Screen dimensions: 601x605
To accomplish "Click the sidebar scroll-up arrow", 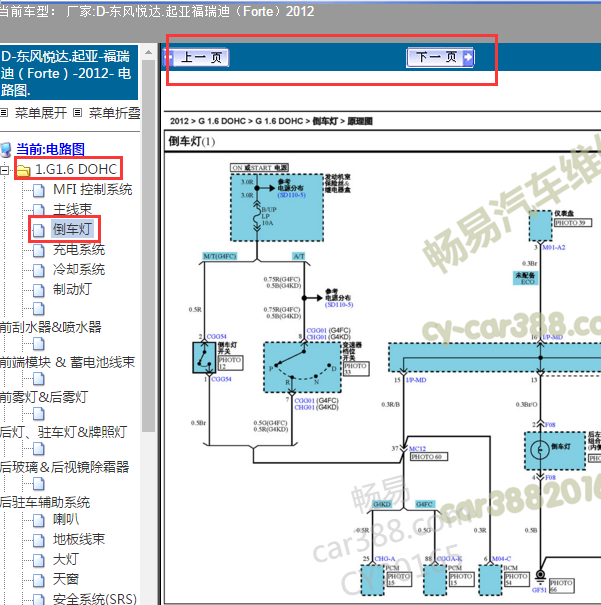I will tap(149, 52).
